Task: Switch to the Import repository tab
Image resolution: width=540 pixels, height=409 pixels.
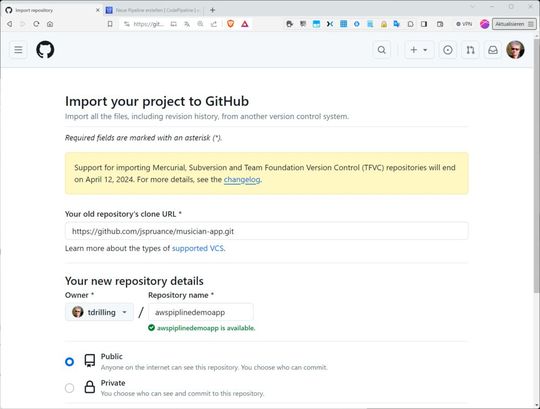Action: (52, 10)
